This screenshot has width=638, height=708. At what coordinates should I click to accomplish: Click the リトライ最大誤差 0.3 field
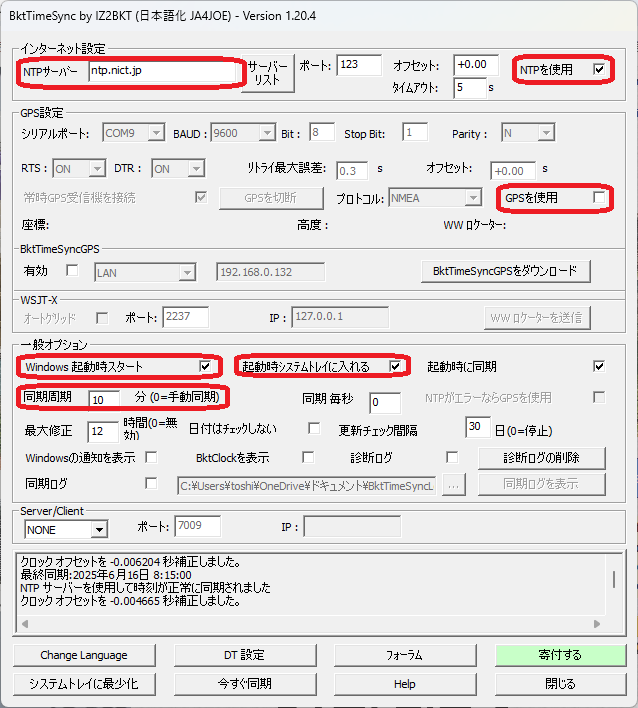[x=352, y=171]
